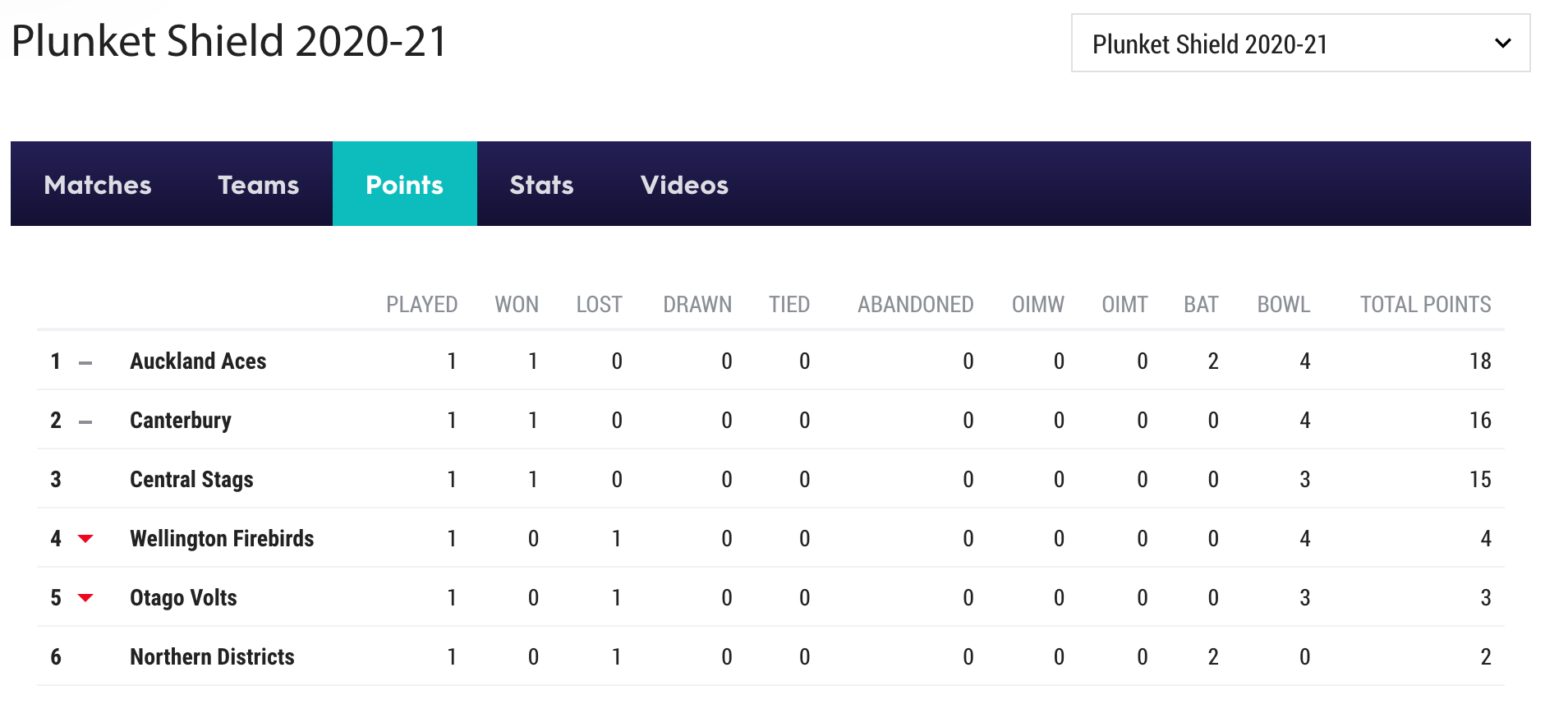Click the Otago Volts team name
1568x718 pixels.
point(183,597)
